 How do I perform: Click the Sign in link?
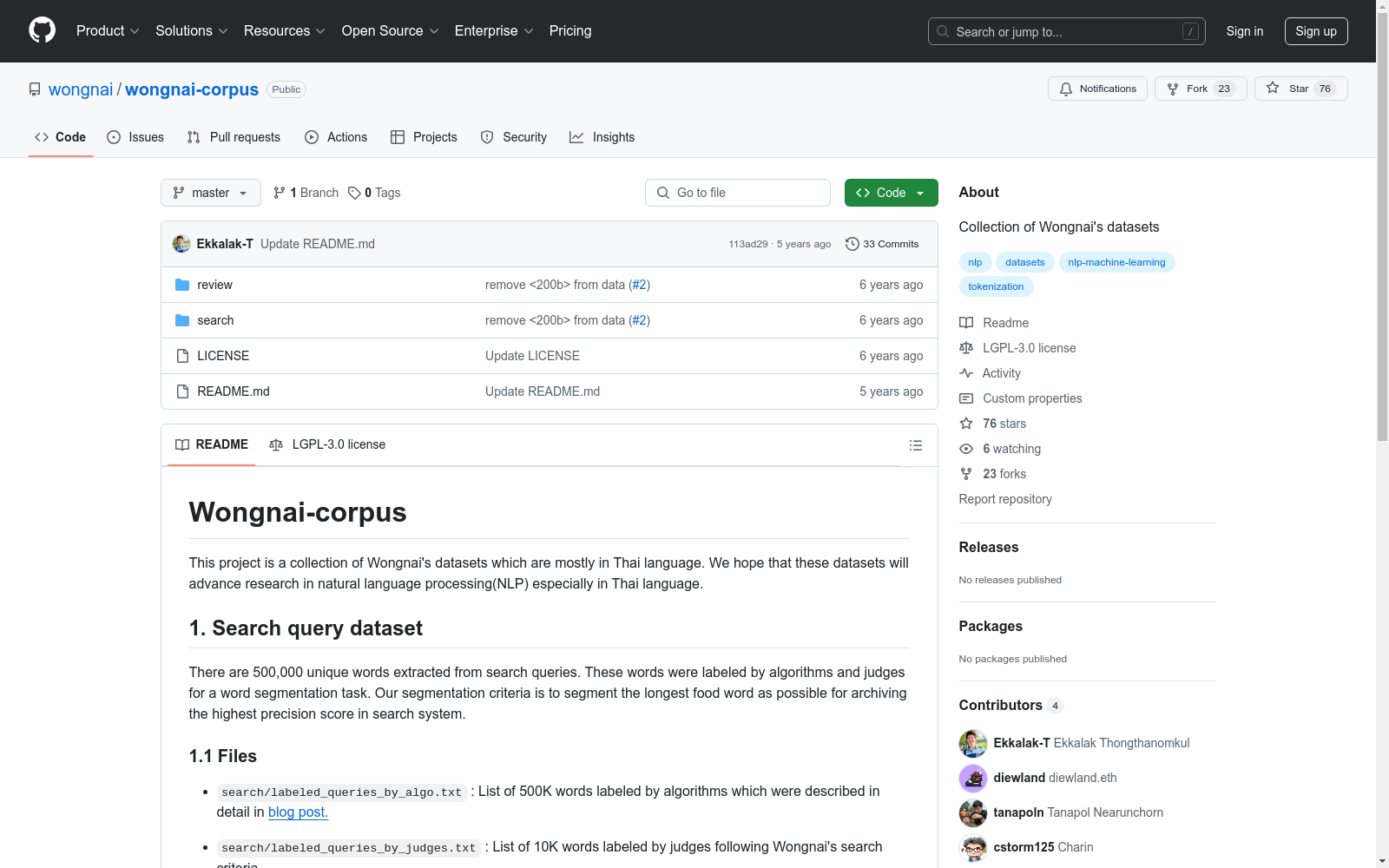[1245, 31]
